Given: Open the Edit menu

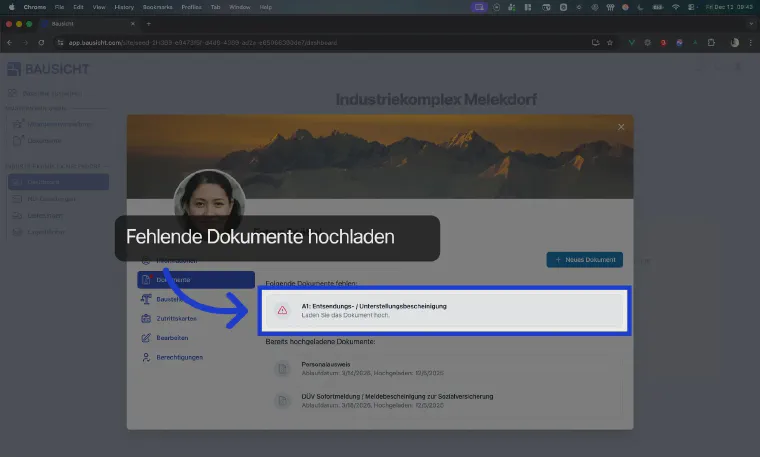Looking at the screenshot, I should (x=78, y=7).
